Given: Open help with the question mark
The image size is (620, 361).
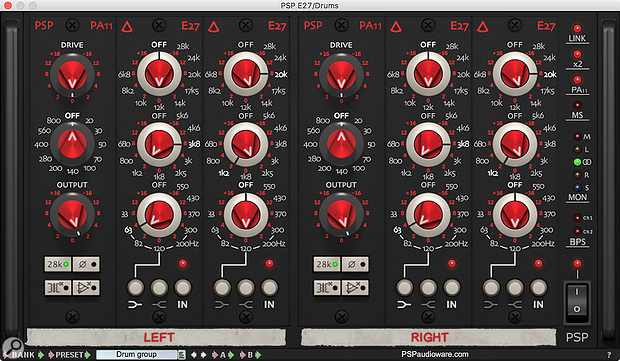Looking at the screenshot, I should click(x=609, y=355).
